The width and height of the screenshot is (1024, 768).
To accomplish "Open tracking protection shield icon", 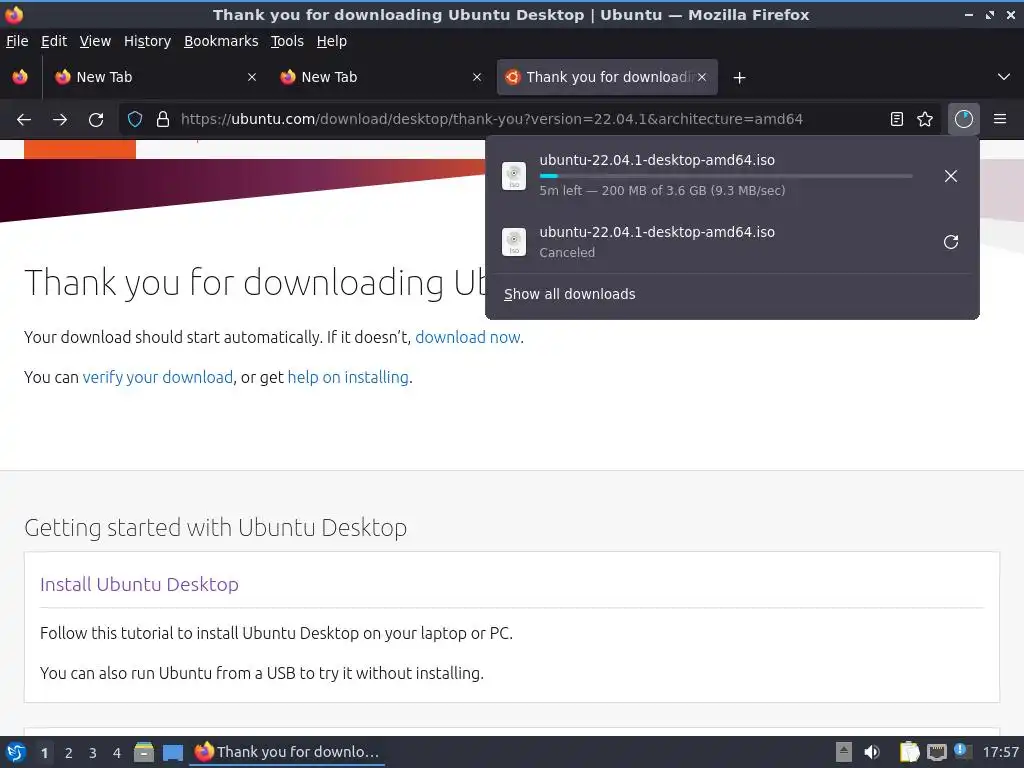I will tap(135, 119).
